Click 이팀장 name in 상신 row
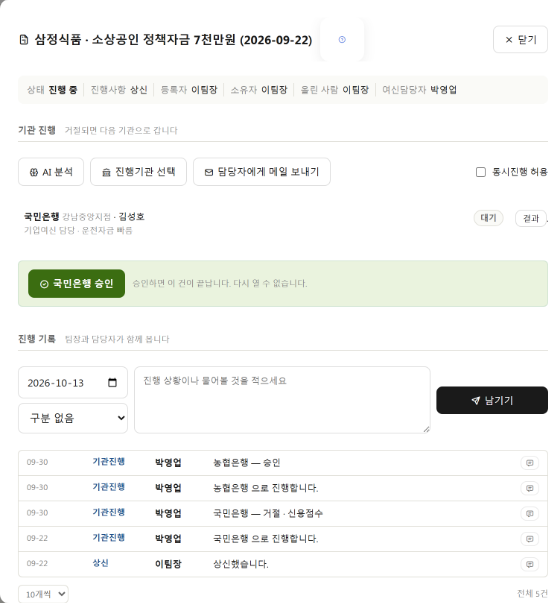548x603 pixels. pos(168,564)
